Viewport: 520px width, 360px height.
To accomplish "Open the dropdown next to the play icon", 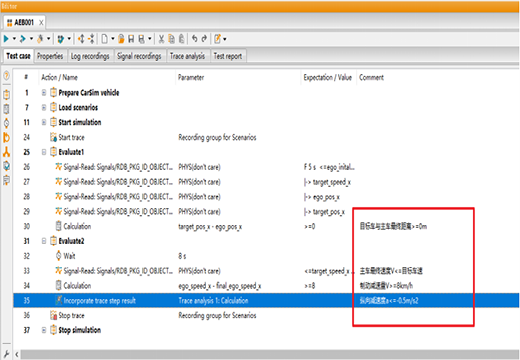I will coord(14,39).
